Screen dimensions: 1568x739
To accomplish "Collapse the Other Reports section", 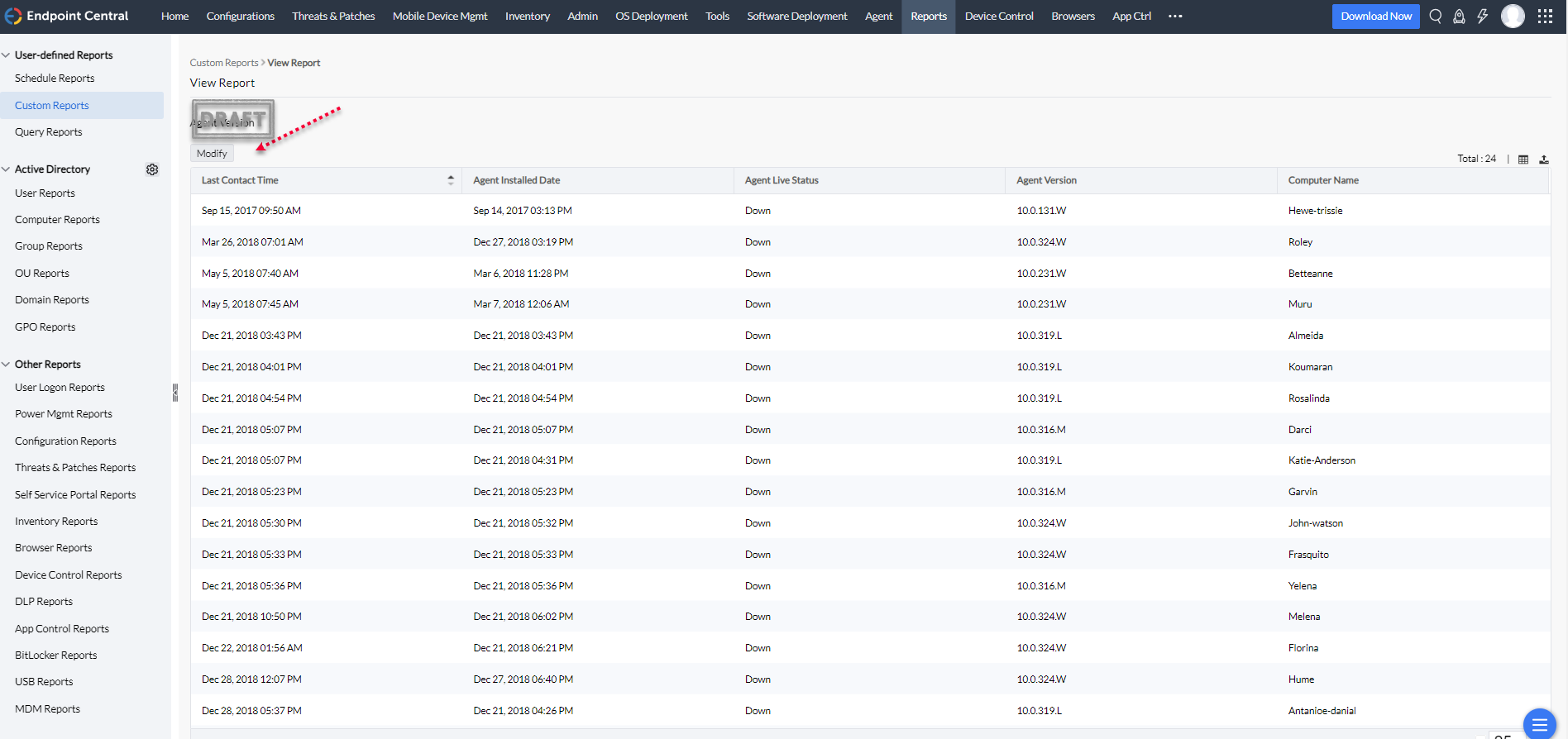I will pyautogui.click(x=7, y=365).
